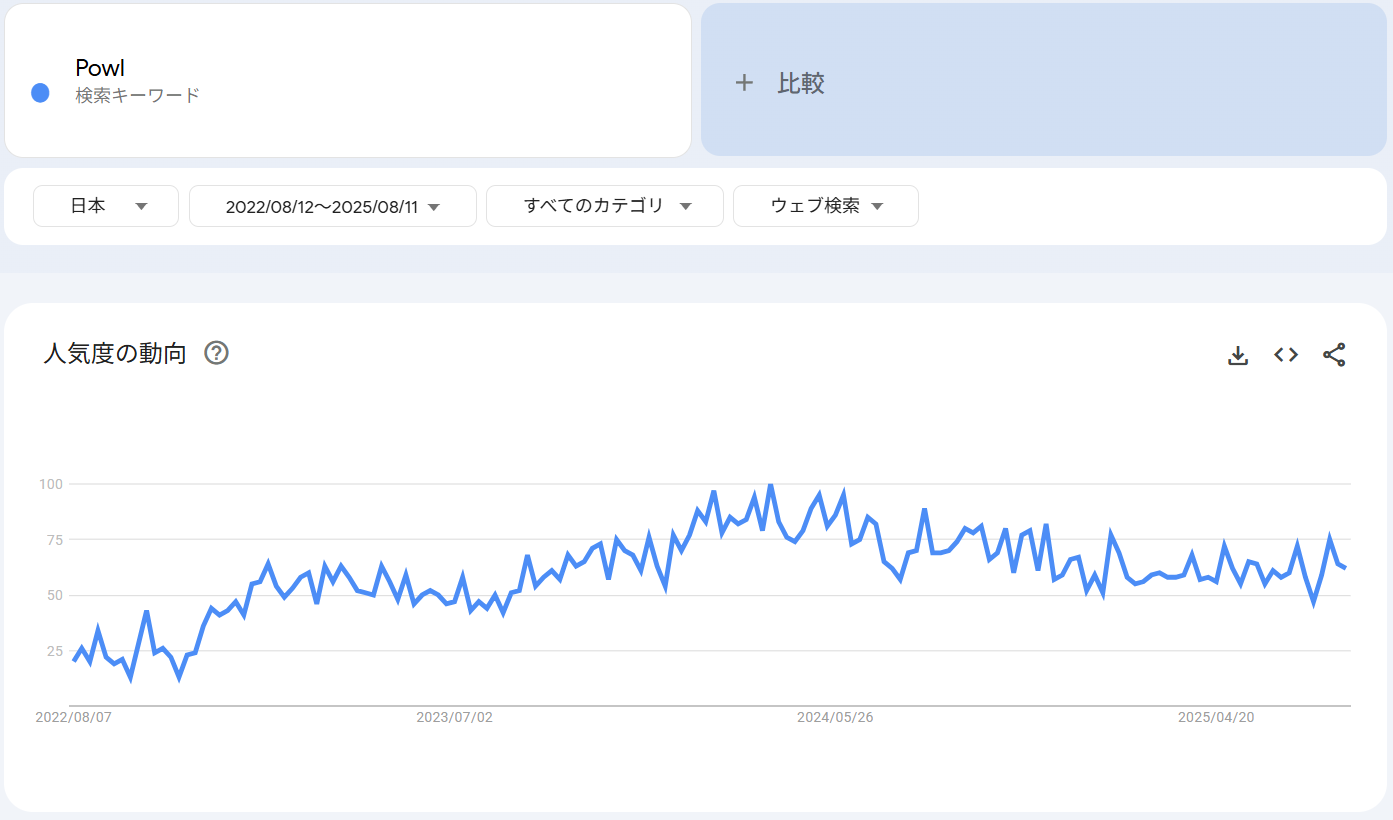Viewport: 1393px width, 820px height.
Task: Open the ウェブ検索 search type dropdown
Action: (826, 206)
